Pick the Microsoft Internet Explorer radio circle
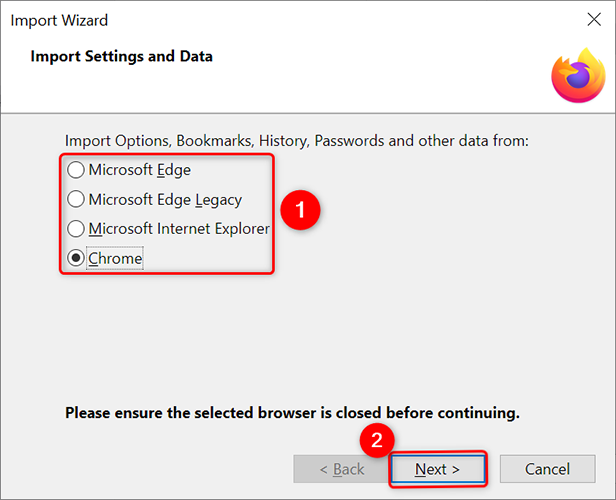Viewport: 616px width, 500px height. [x=76, y=229]
